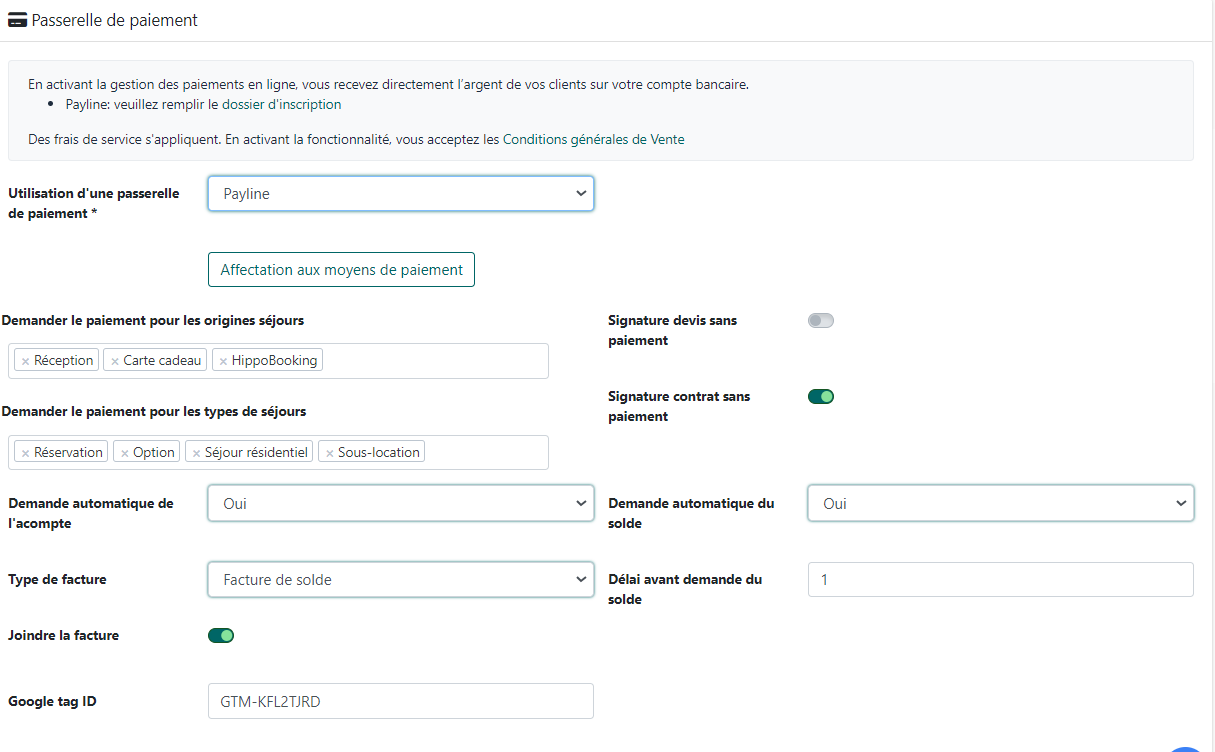
Task: Click the Délai avant demande du solde field
Action: click(1000, 580)
